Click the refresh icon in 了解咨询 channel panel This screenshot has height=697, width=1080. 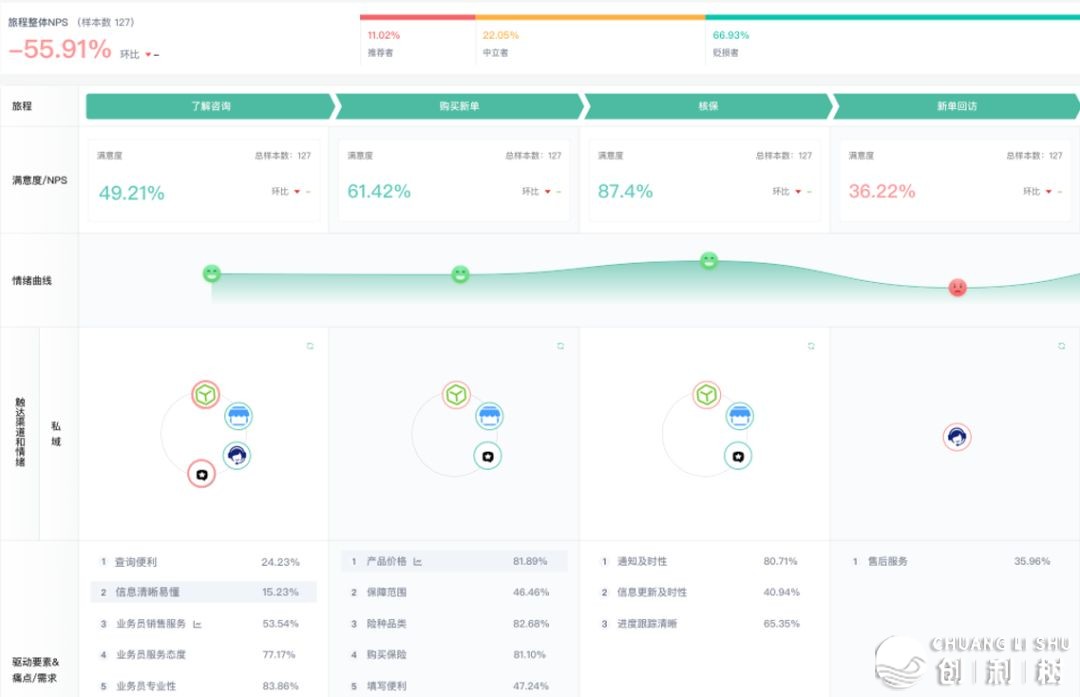click(310, 346)
